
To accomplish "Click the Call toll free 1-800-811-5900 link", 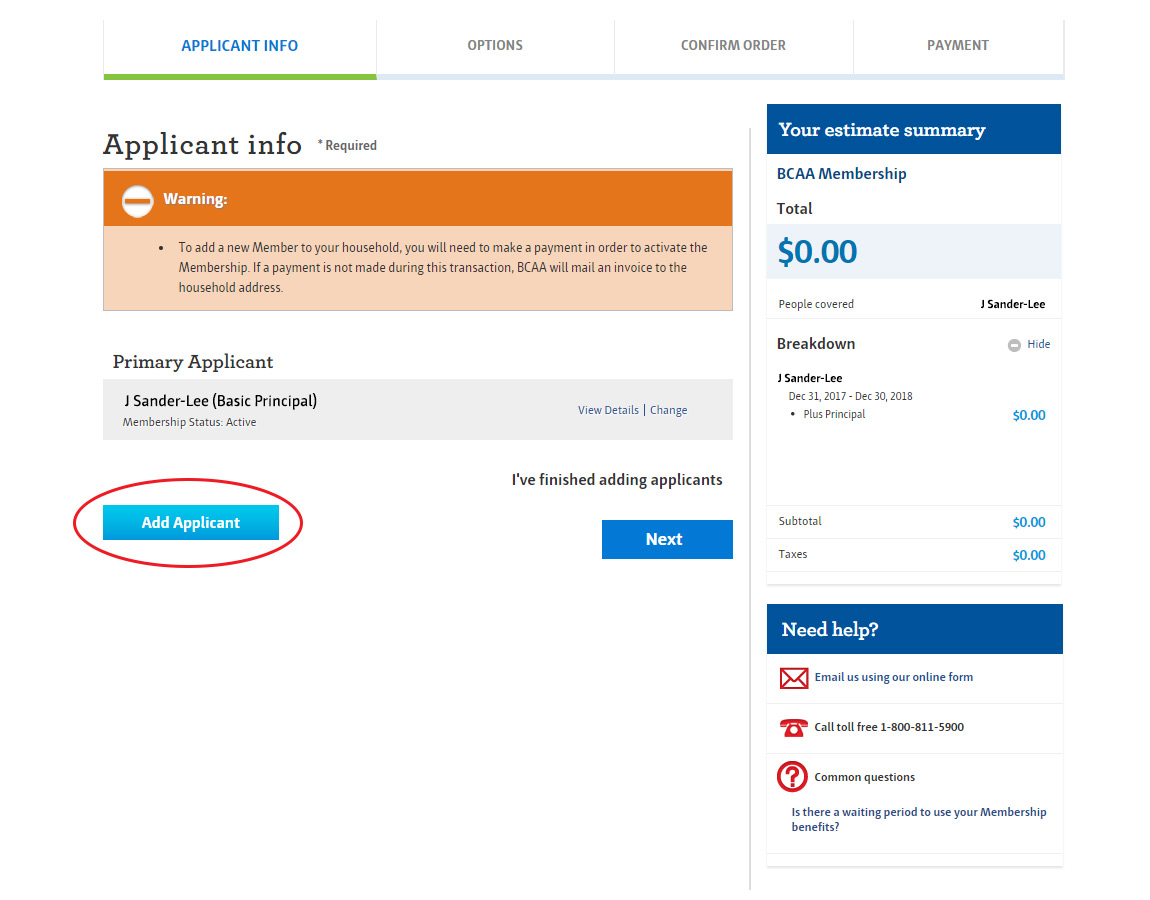I will pos(889,727).
